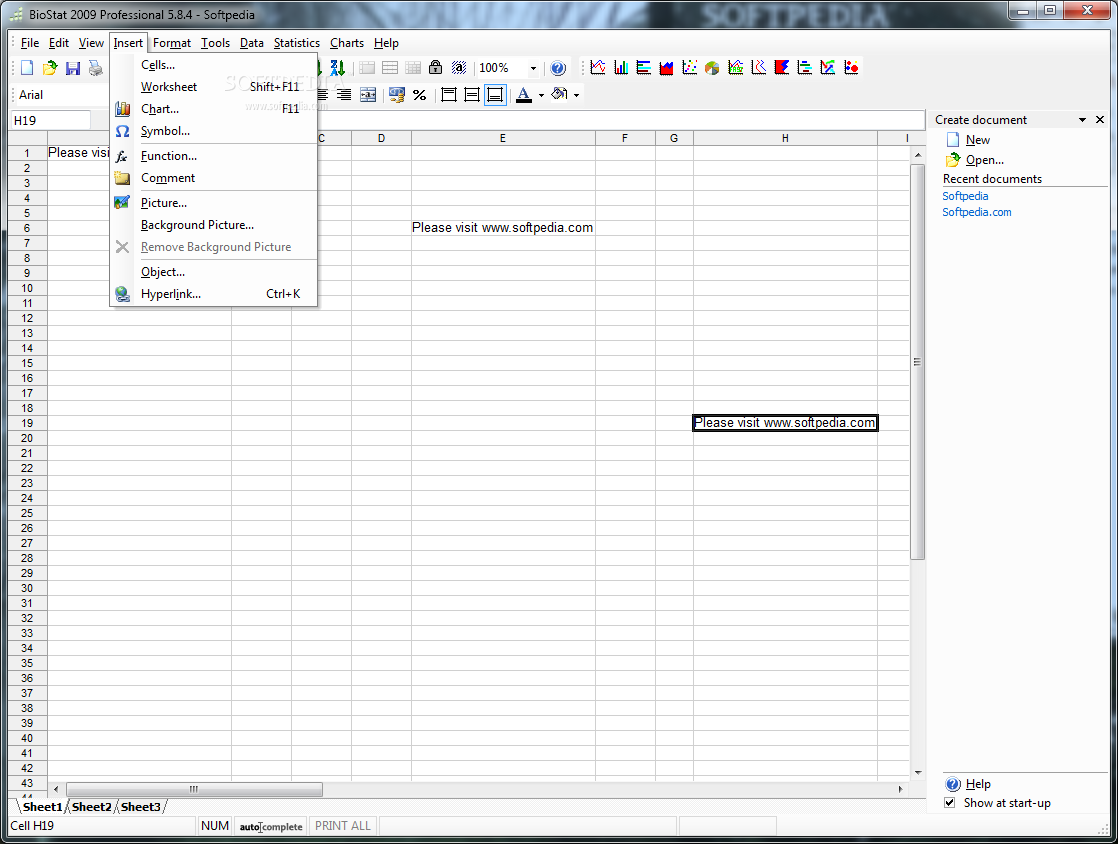Screen dimensions: 1118x844
Task: Switch to Sheet2 tab
Action: pos(91,807)
